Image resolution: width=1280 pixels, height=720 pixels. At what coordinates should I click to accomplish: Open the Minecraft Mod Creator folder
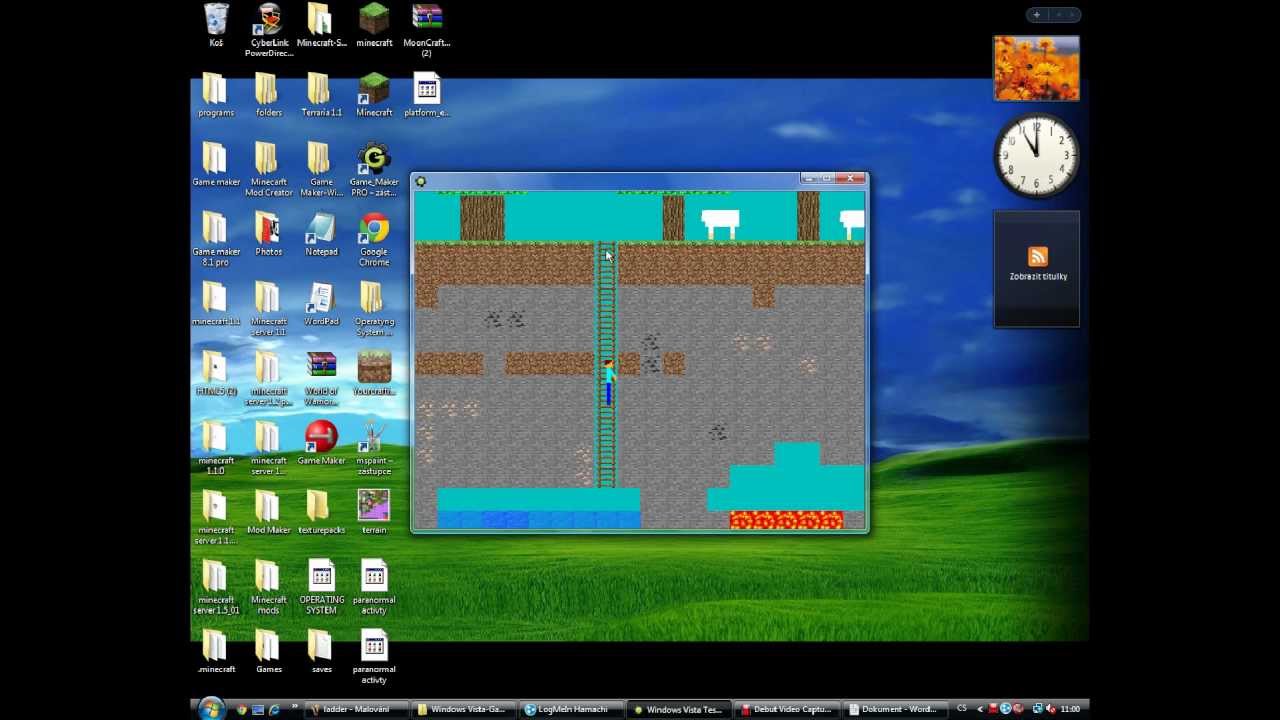click(x=268, y=169)
